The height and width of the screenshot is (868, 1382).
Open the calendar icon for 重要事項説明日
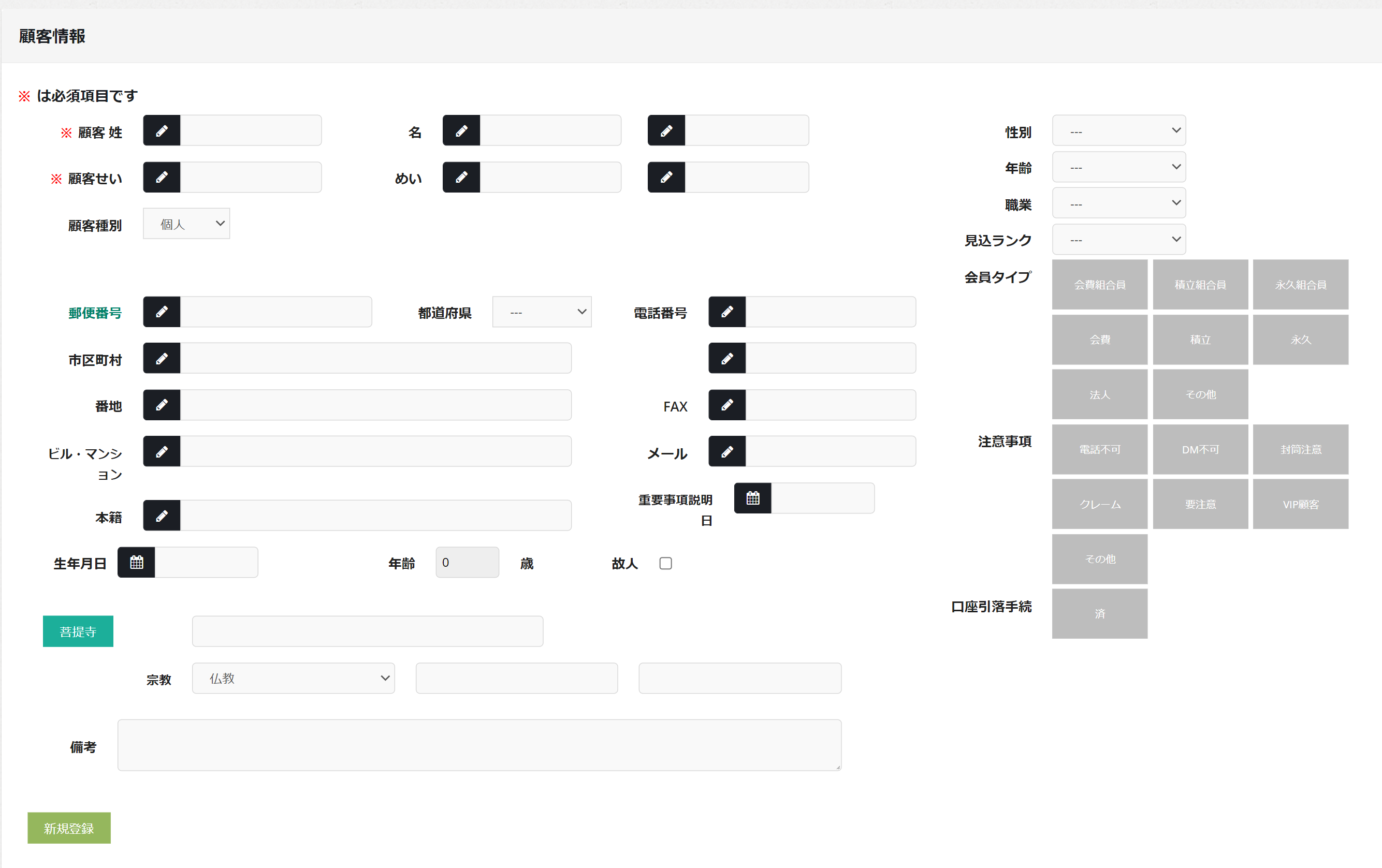752,498
